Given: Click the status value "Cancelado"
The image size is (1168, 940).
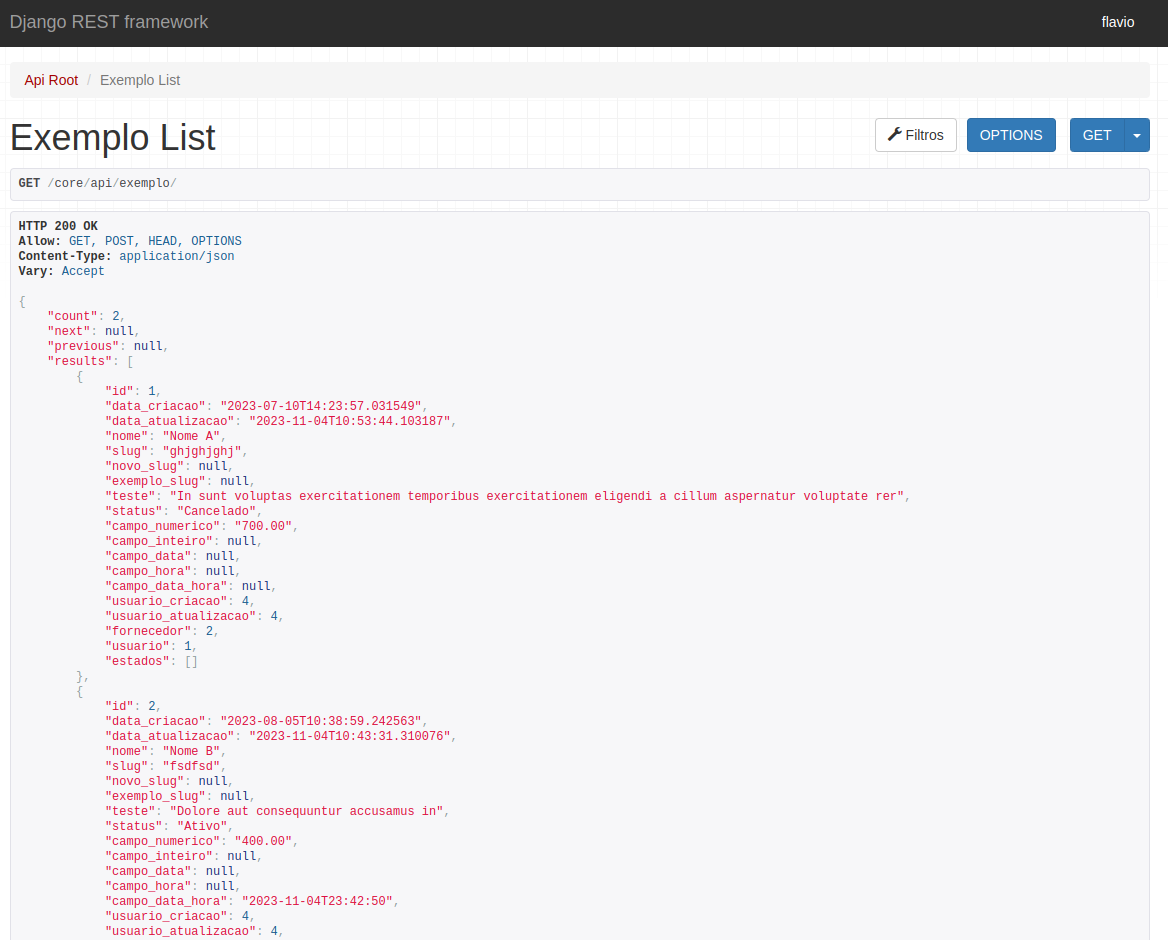Looking at the screenshot, I should pos(219,511).
